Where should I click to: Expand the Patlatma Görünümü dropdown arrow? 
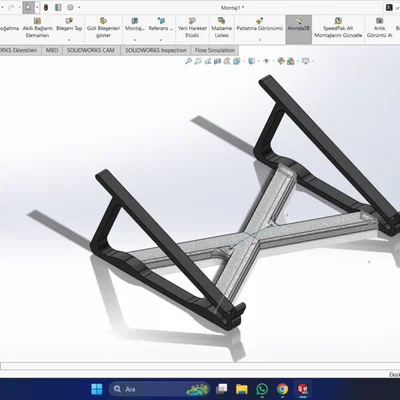click(260, 40)
